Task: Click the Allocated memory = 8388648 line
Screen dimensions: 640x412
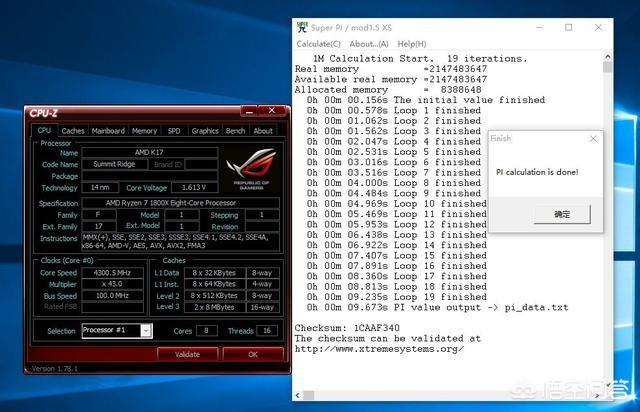Action: pyautogui.click(x=388, y=89)
